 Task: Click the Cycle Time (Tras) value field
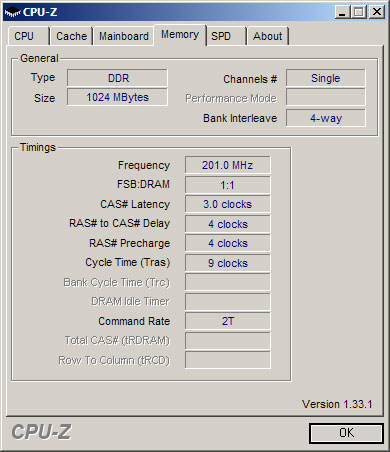(x=228, y=263)
